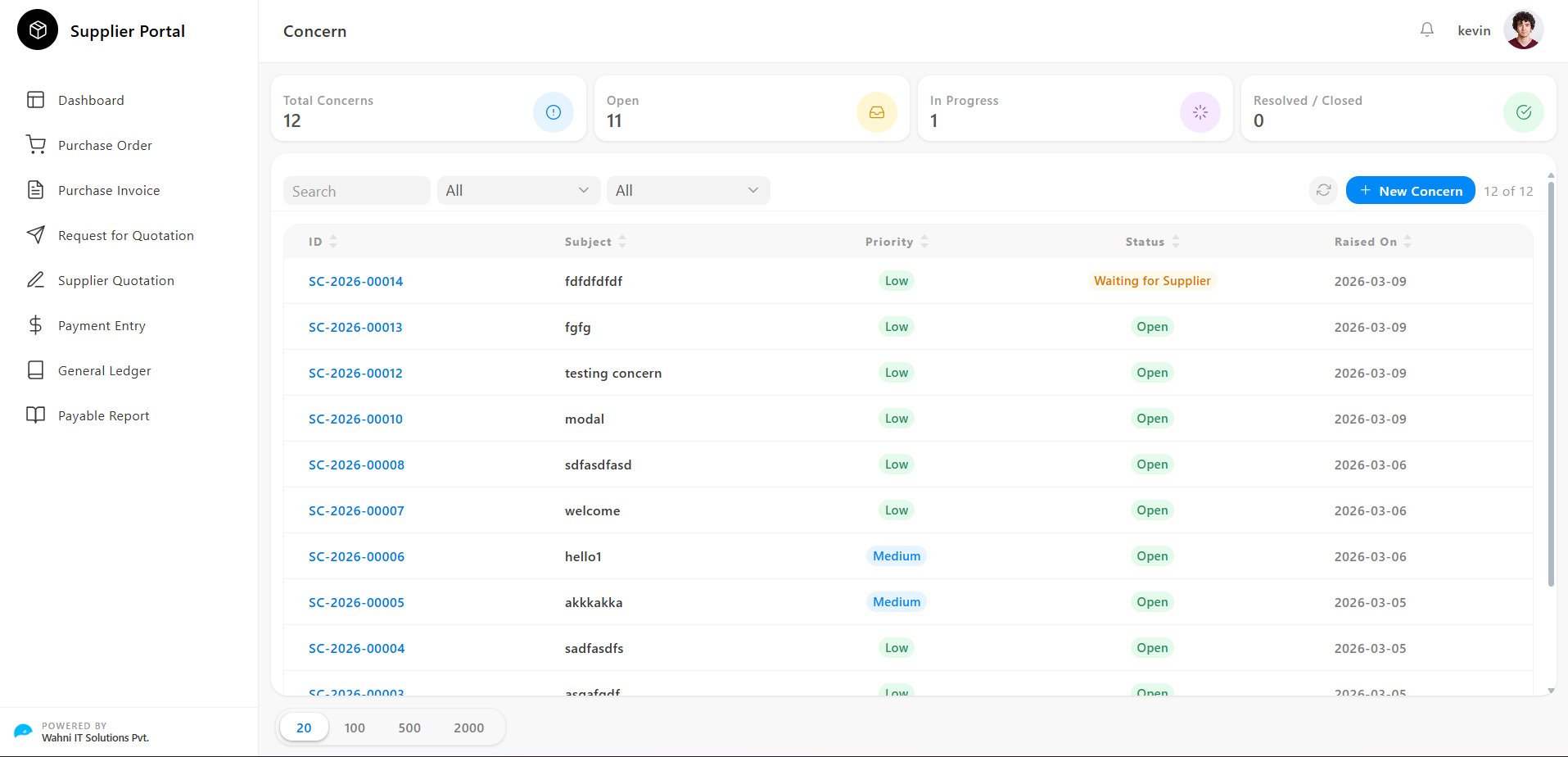The image size is (1568, 757).
Task: Sort the table by ID column
Action: [323, 242]
